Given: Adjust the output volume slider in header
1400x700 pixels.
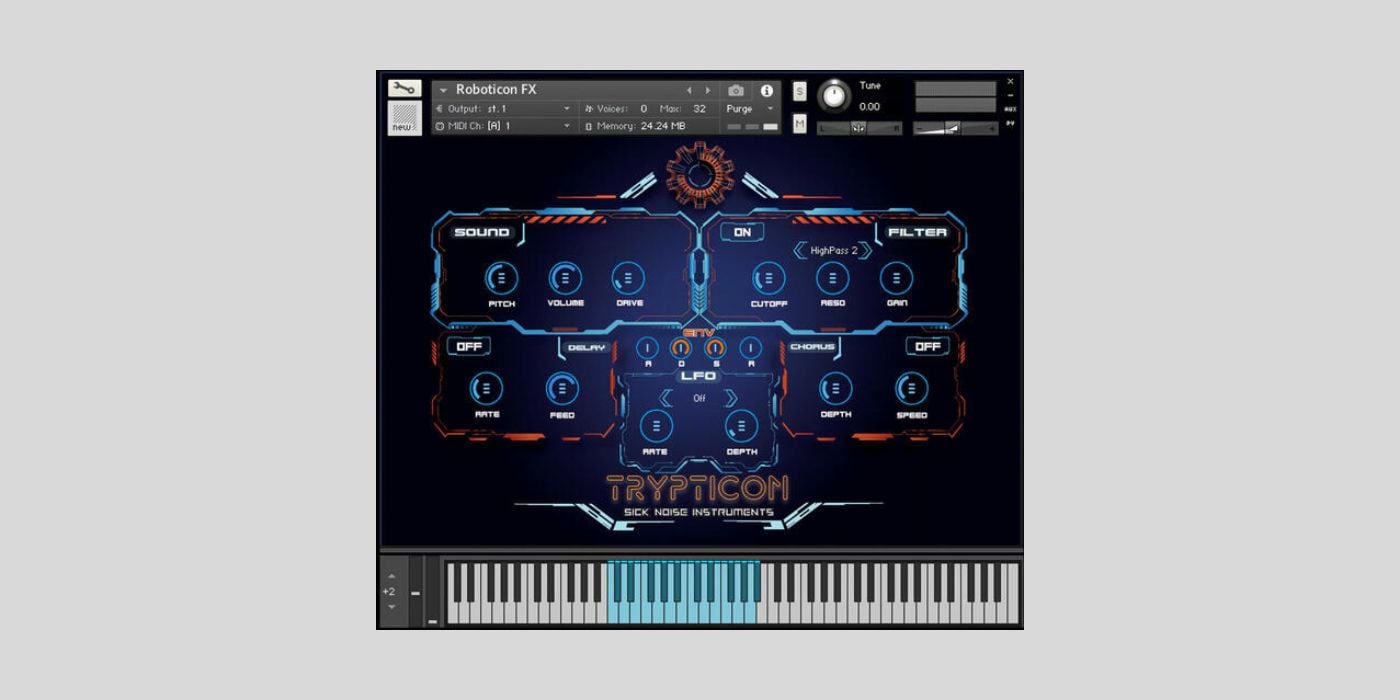Looking at the screenshot, I should point(955,128).
